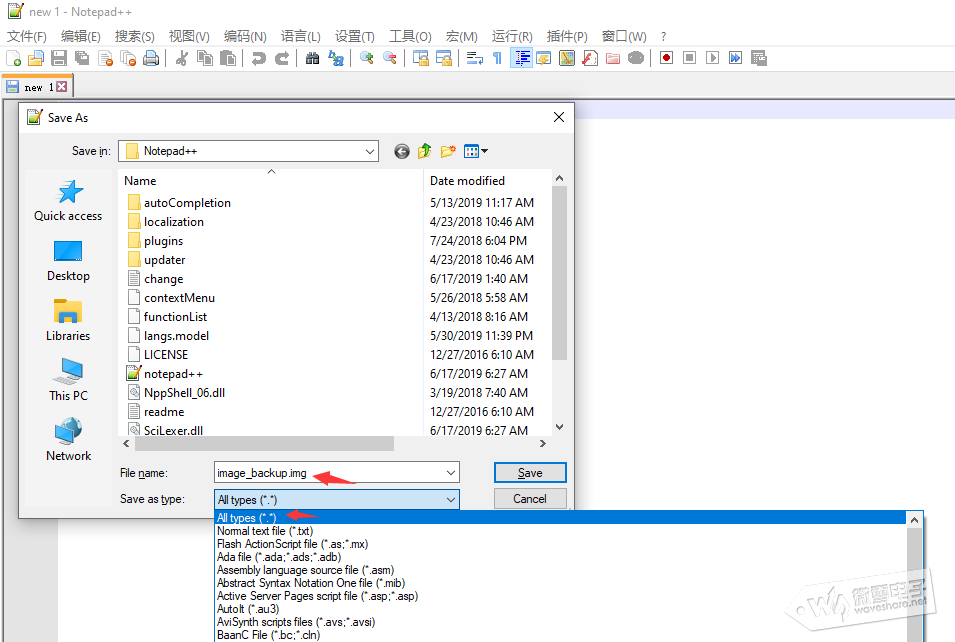Screen dimensions: 955x642
Task: Click Up One Level folder icon
Action: [425, 151]
